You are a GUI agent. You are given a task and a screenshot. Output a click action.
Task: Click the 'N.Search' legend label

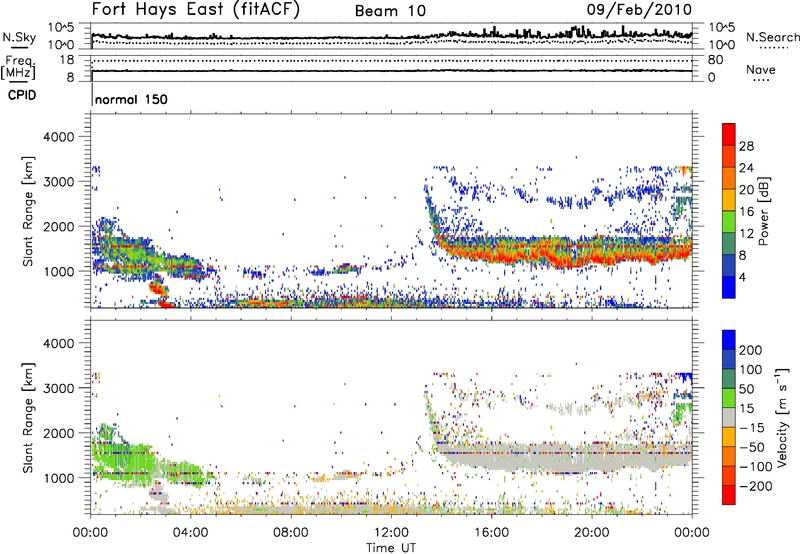click(773, 37)
